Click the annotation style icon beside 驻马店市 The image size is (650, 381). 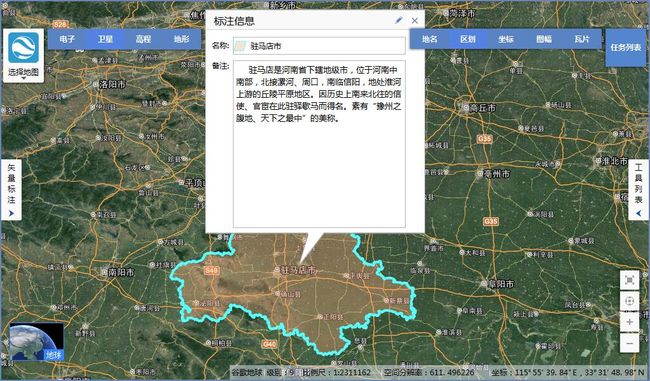(240, 46)
